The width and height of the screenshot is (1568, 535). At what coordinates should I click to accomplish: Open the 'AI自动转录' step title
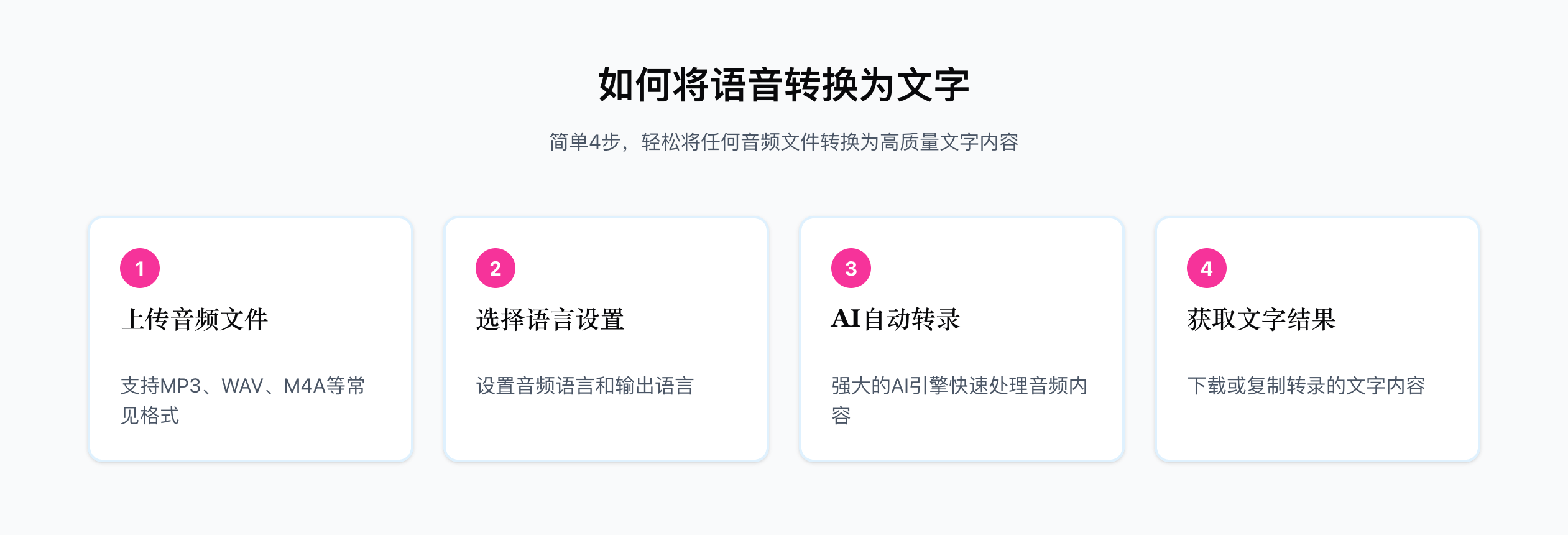[x=896, y=320]
